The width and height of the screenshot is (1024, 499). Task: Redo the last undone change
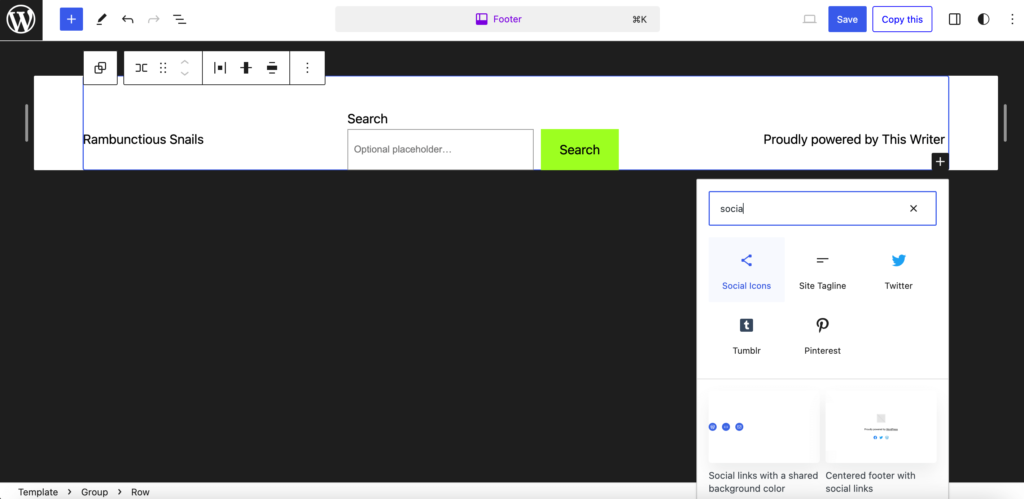(x=153, y=20)
